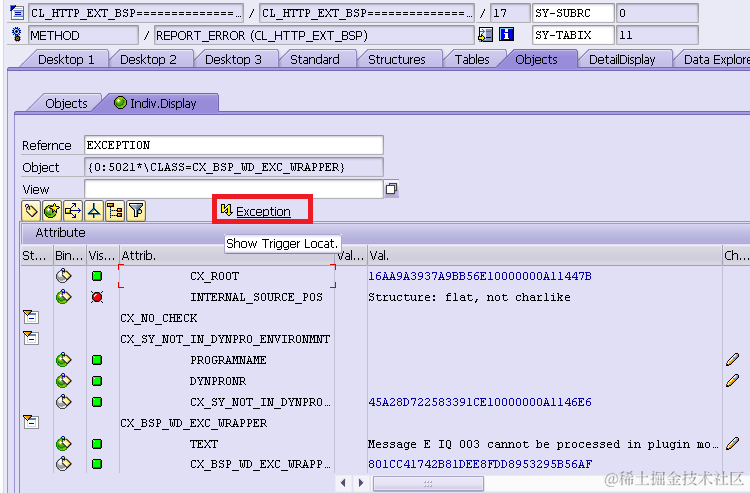Collapse the CX_NO_CHECK class section
This screenshot has width=750, height=493.
[x=31, y=317]
